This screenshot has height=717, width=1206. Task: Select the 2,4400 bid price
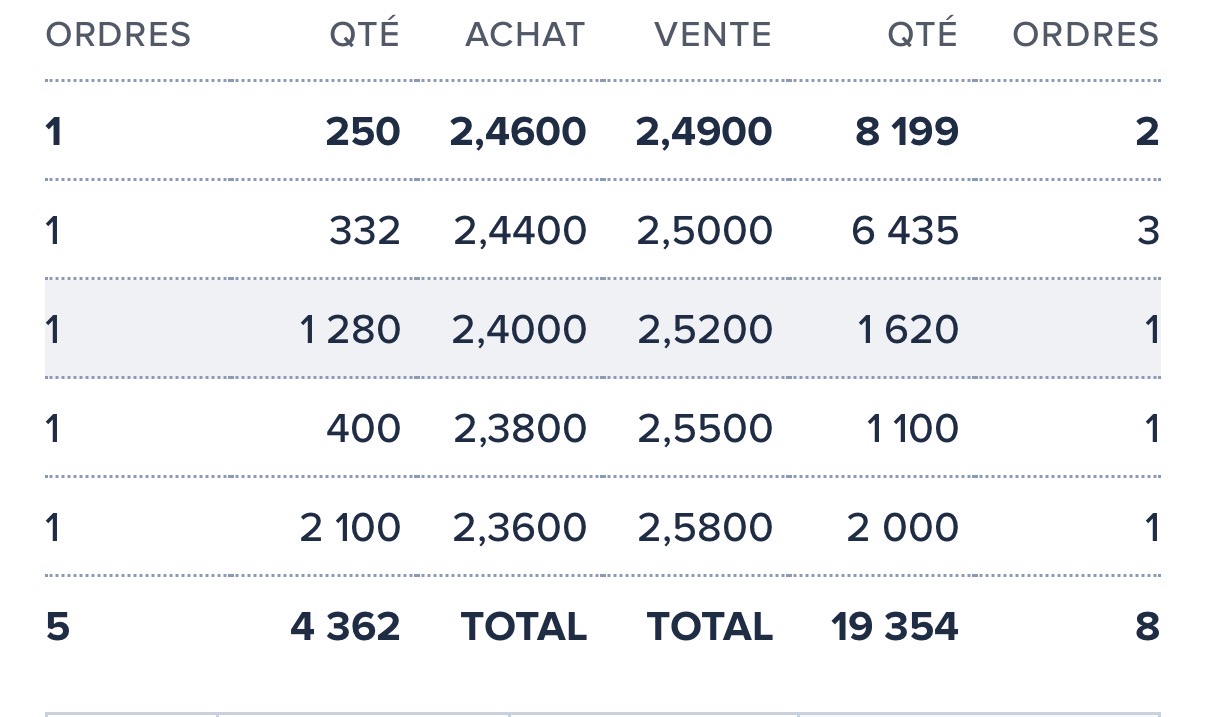pyautogui.click(x=520, y=231)
